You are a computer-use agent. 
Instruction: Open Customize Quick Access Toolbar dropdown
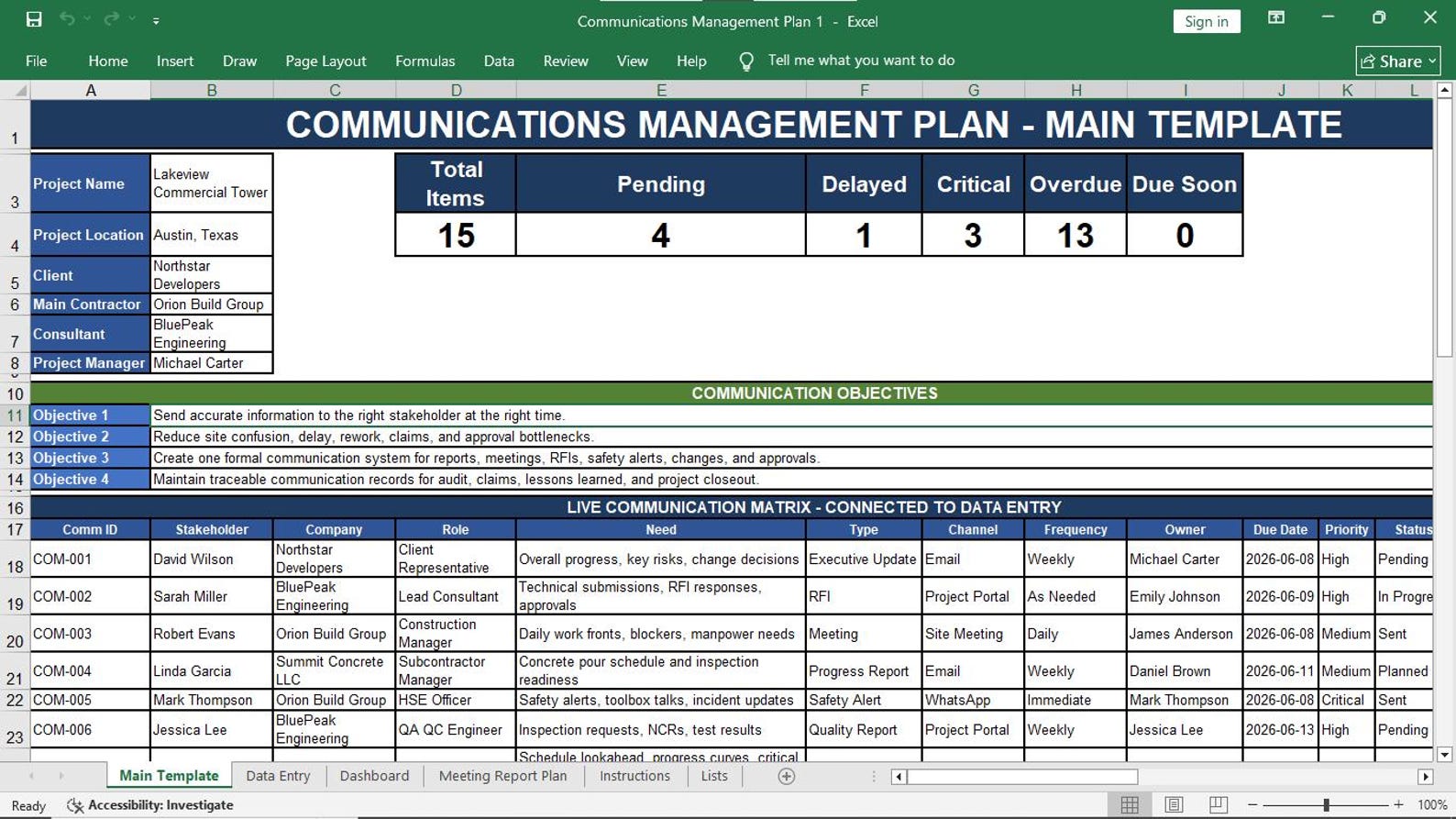tap(156, 20)
